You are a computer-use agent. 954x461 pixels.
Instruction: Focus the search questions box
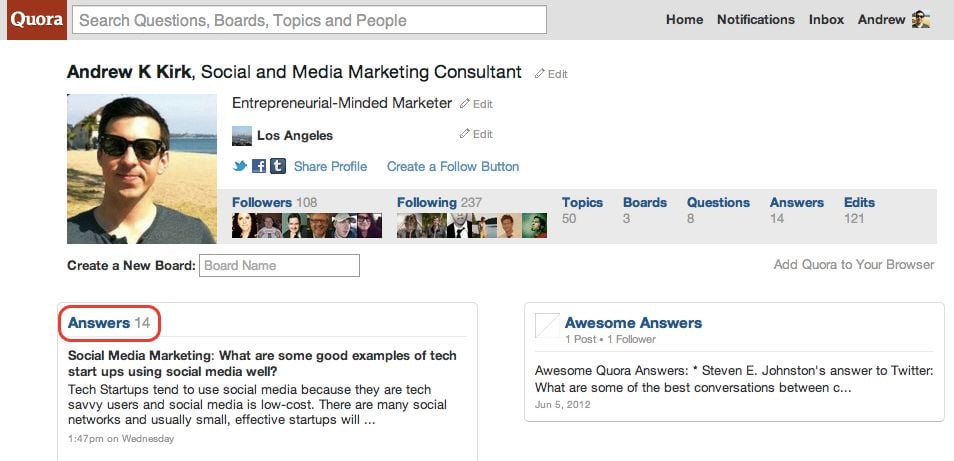click(309, 20)
